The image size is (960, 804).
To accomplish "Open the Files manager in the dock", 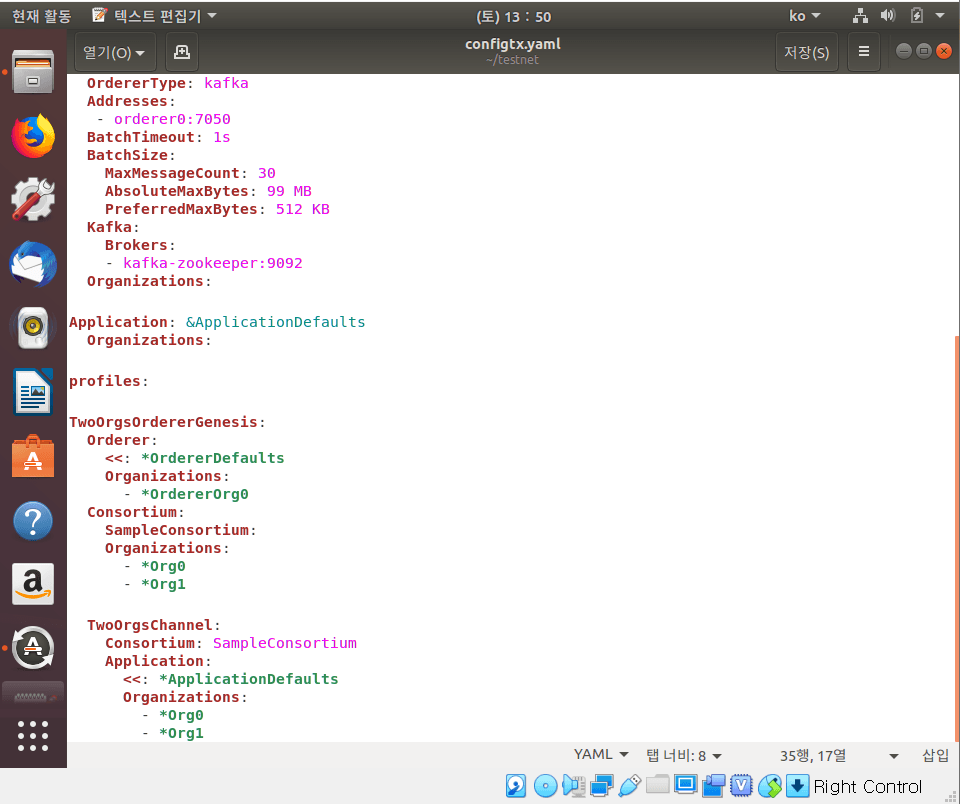I will (x=33, y=73).
